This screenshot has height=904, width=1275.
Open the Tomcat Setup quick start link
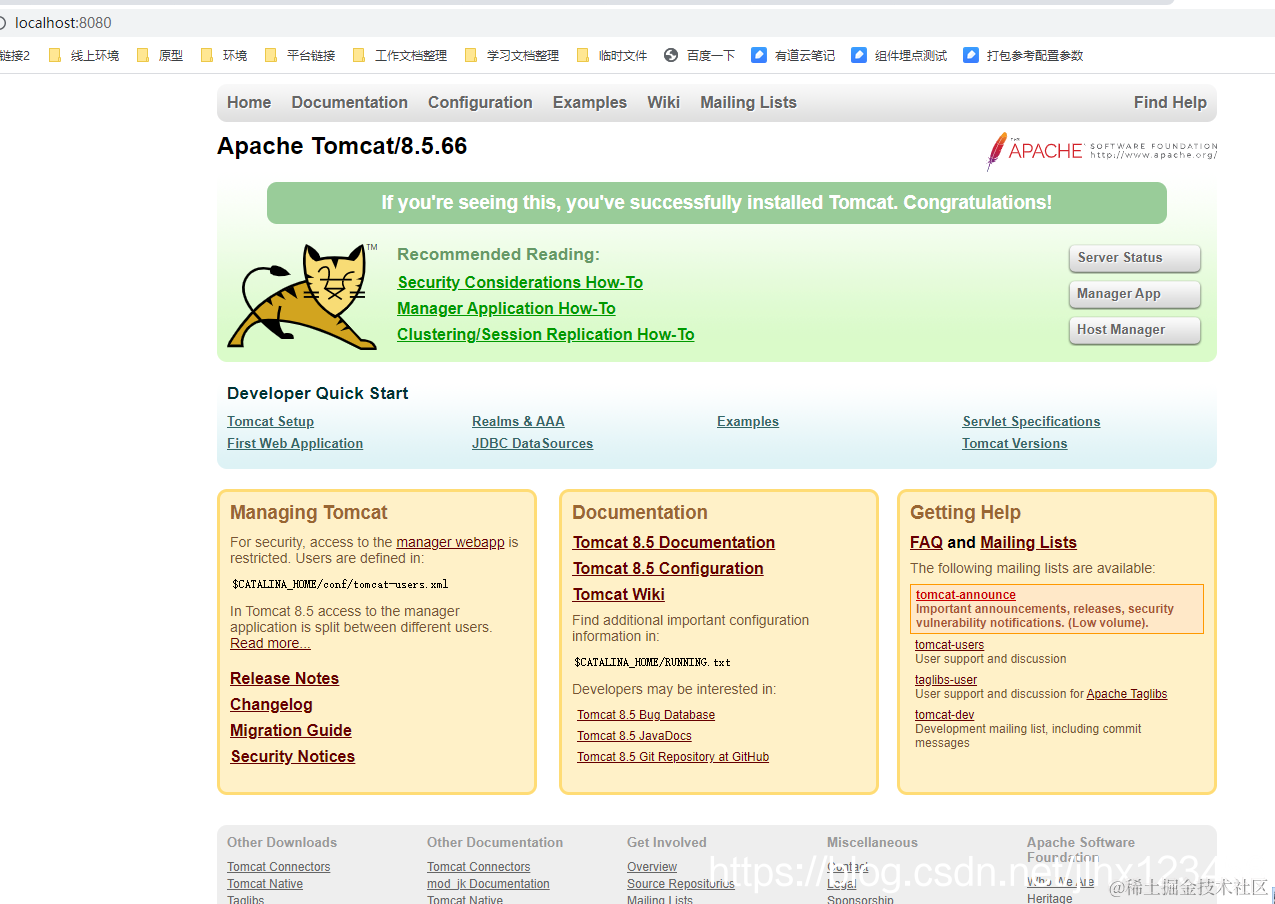(270, 421)
